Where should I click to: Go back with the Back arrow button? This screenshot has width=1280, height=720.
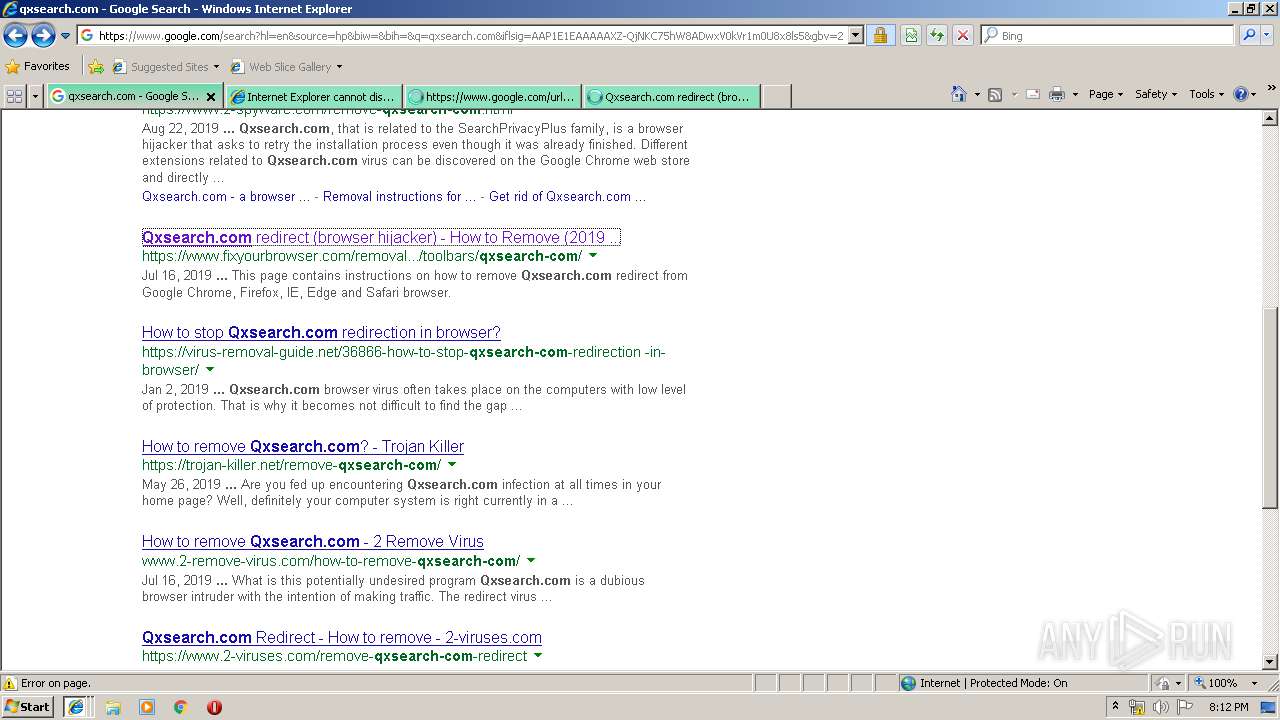(15, 36)
